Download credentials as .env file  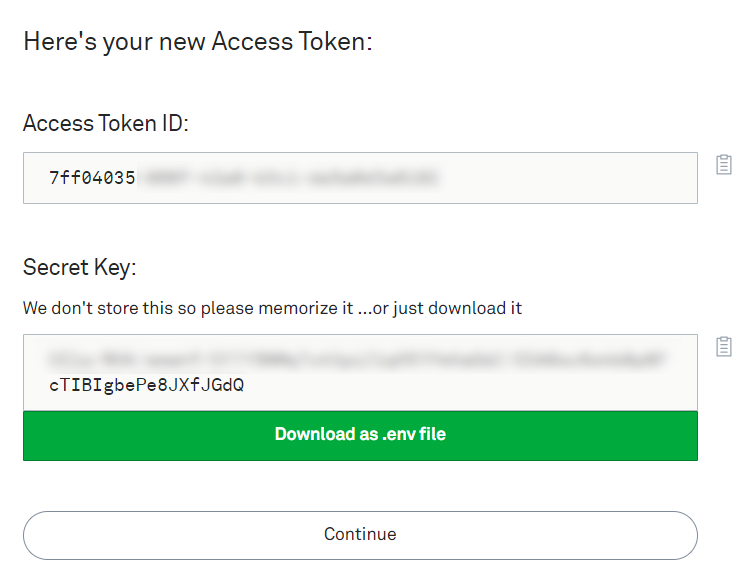pyautogui.click(x=360, y=436)
